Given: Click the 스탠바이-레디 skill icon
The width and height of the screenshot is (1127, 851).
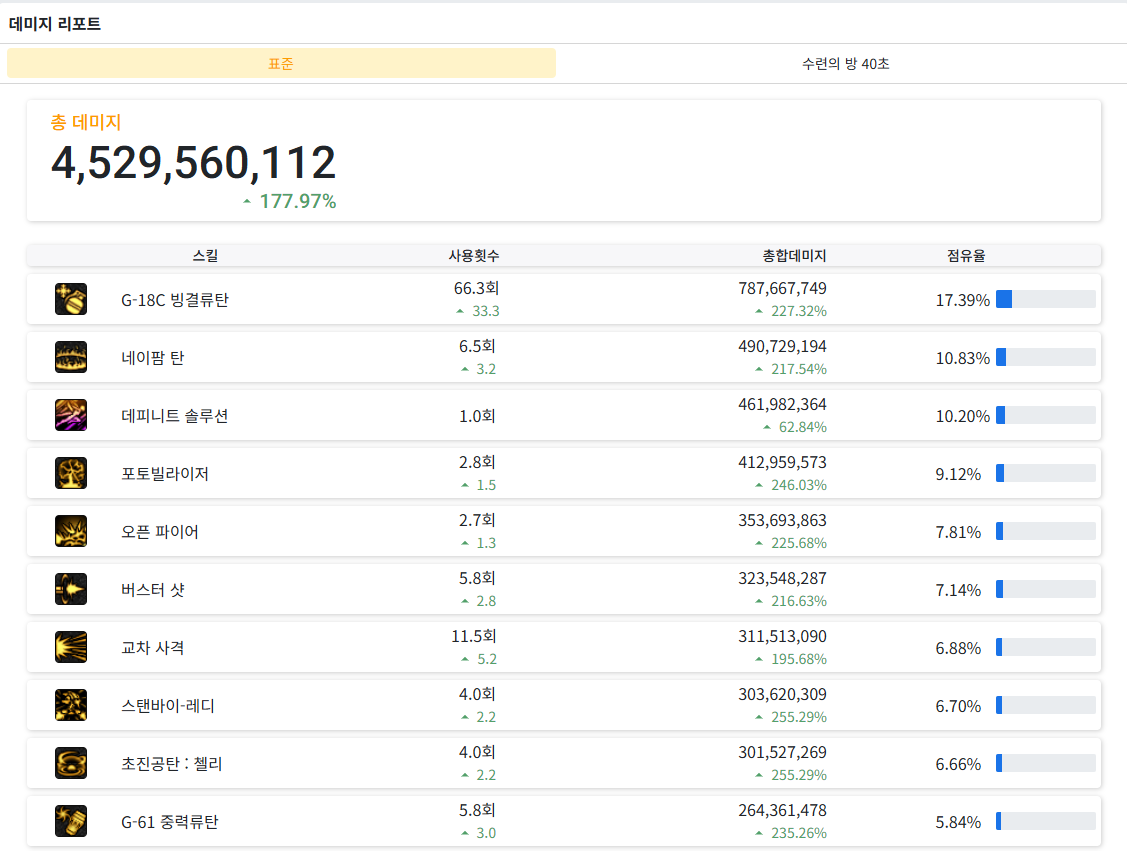Looking at the screenshot, I should point(71,705).
